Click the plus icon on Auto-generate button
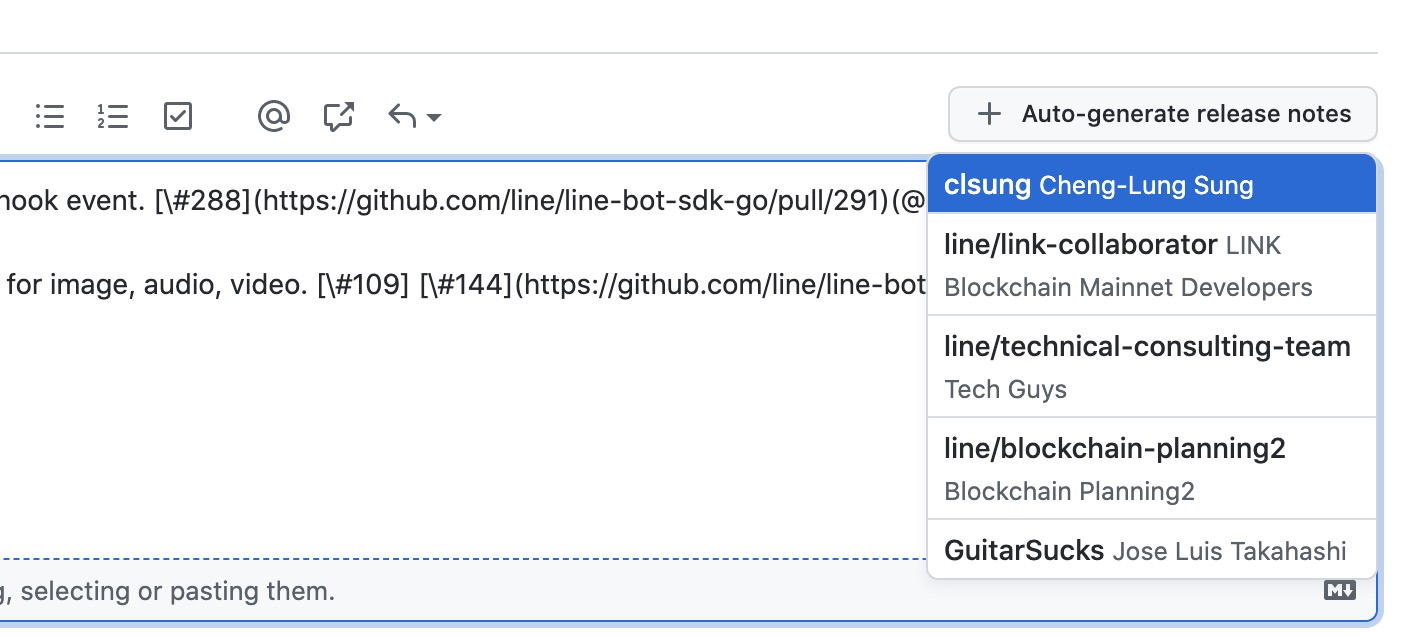The height and width of the screenshot is (636, 1424). (988, 114)
